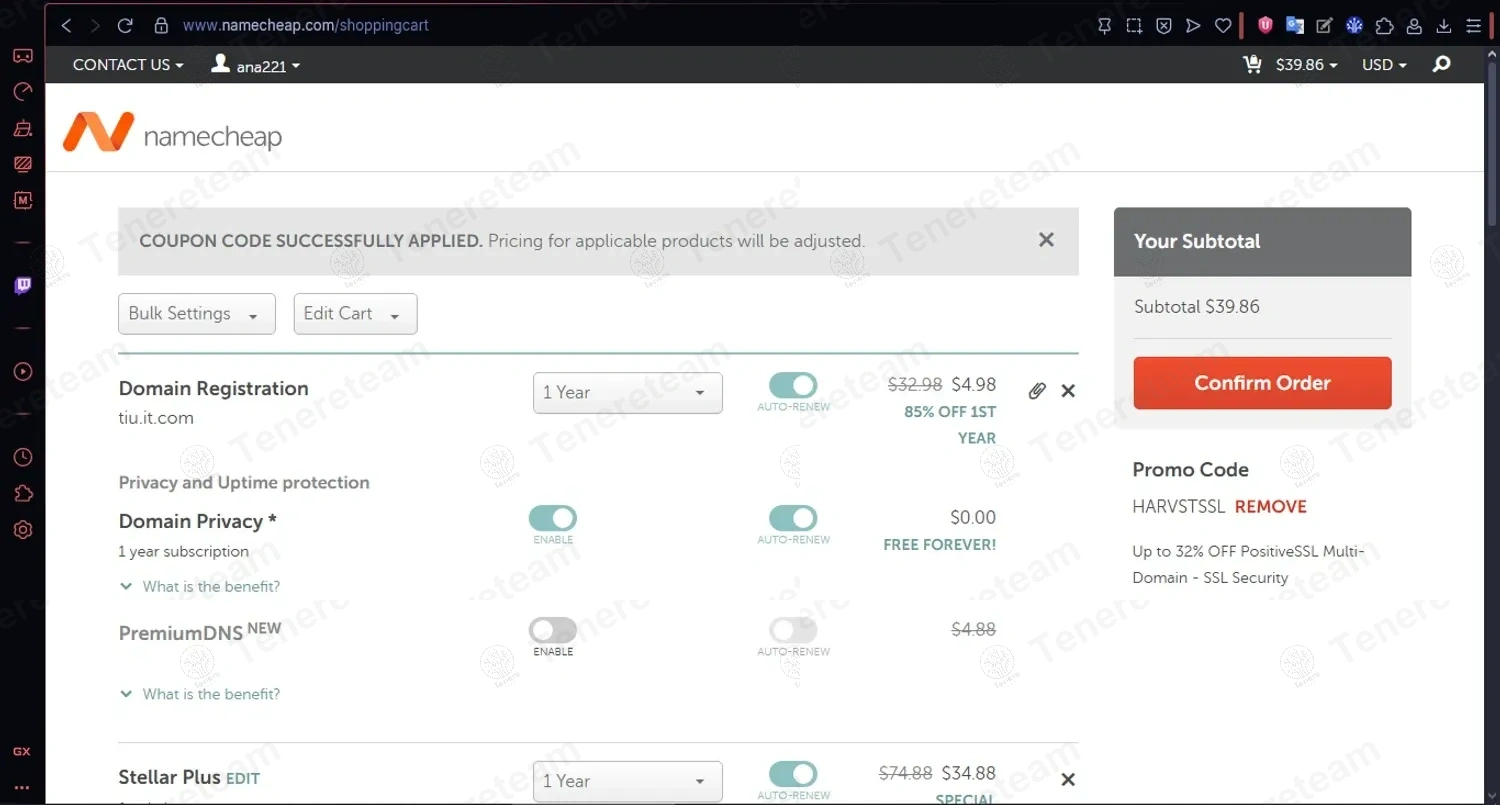Open Domain Registration 1 Year duration dropdown
This screenshot has width=1500, height=805.
click(627, 393)
